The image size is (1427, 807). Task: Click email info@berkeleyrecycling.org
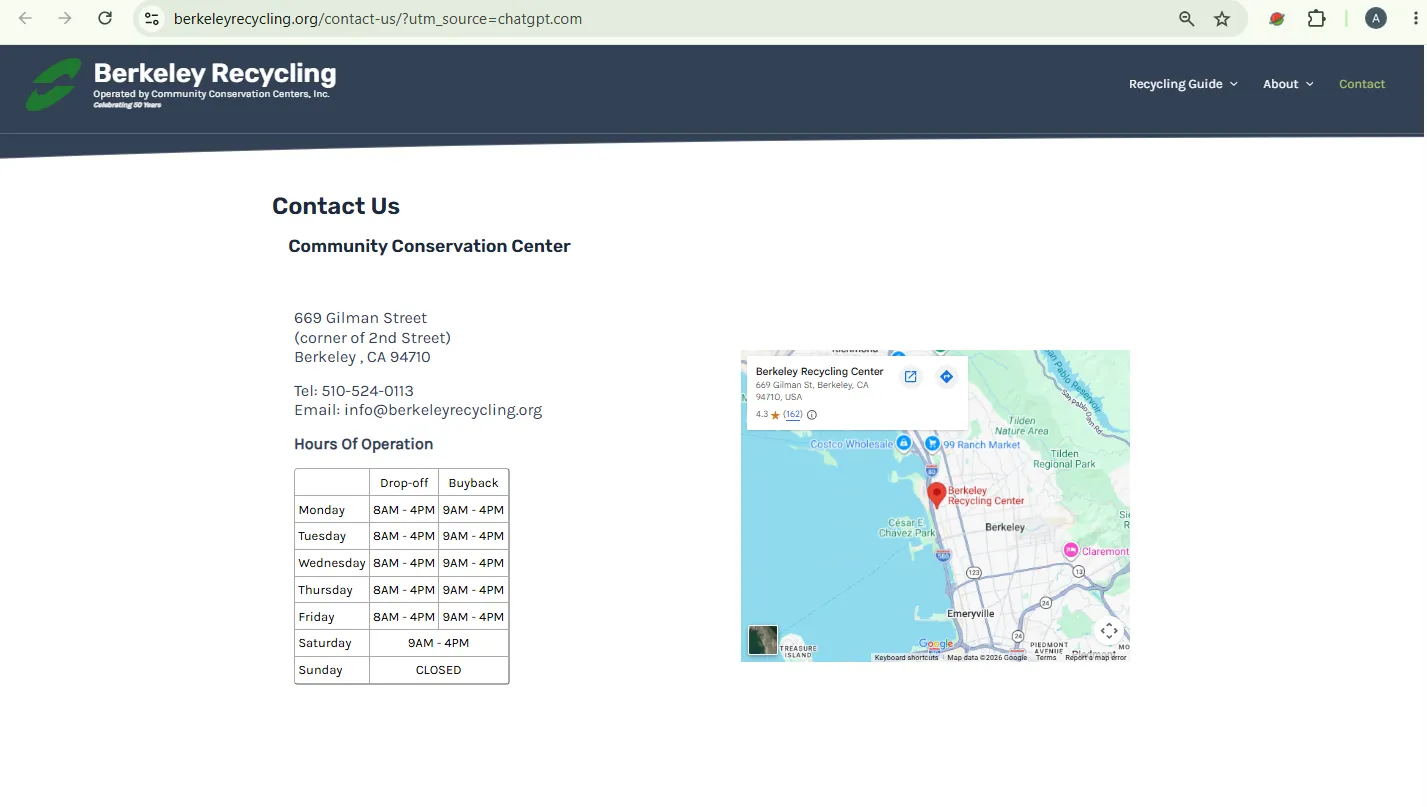click(x=443, y=410)
